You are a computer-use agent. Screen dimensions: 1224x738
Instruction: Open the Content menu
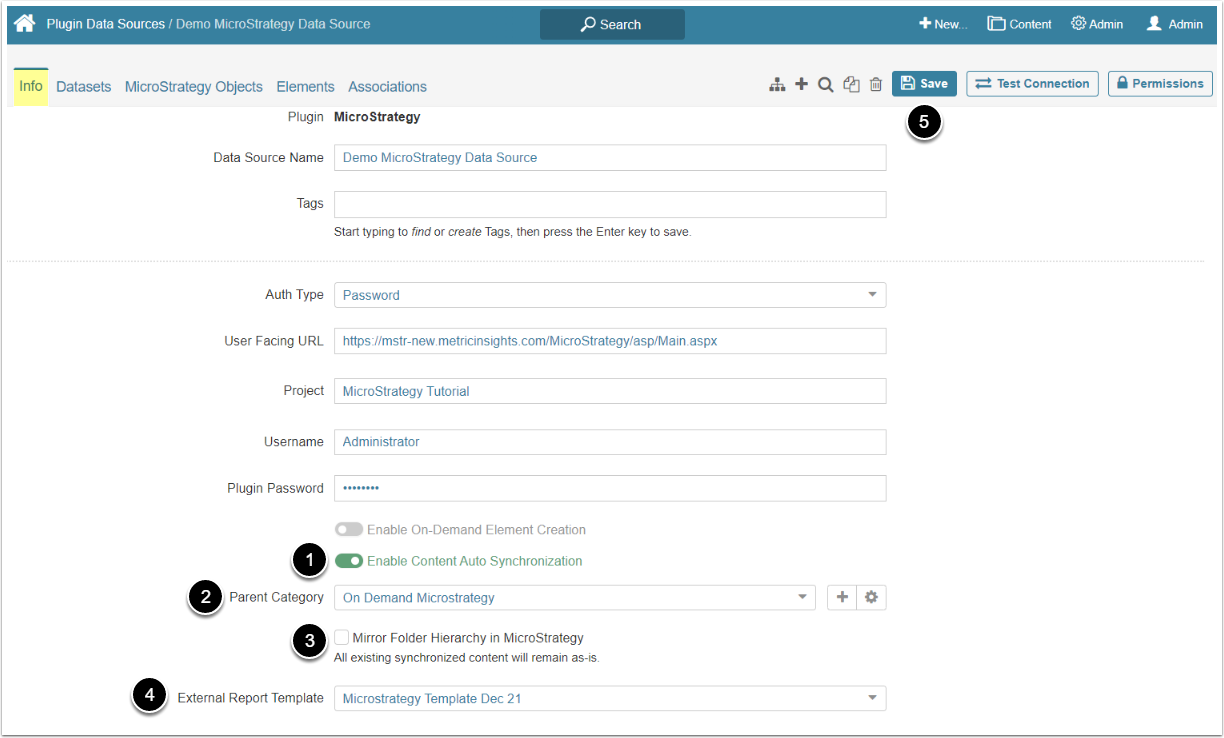point(1019,24)
